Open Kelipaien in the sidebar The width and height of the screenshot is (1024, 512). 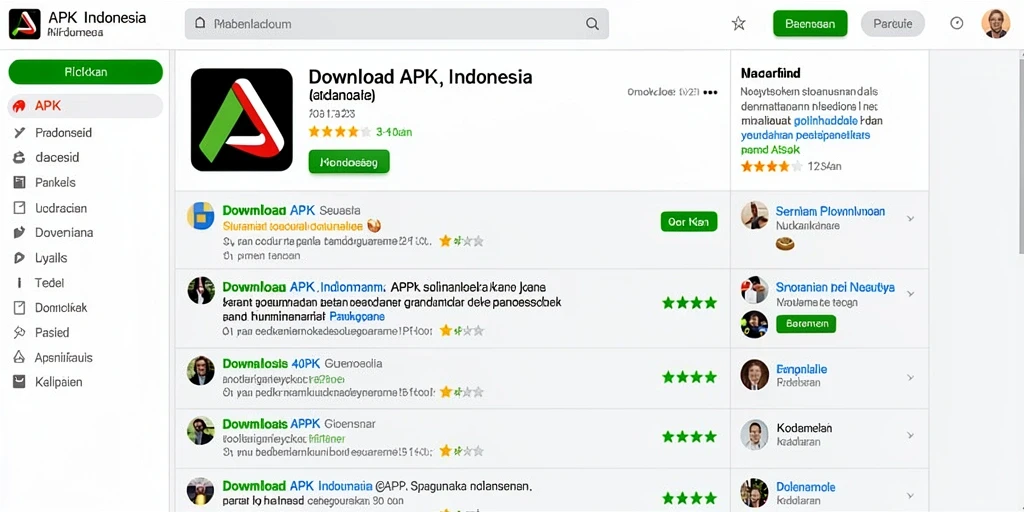(59, 382)
